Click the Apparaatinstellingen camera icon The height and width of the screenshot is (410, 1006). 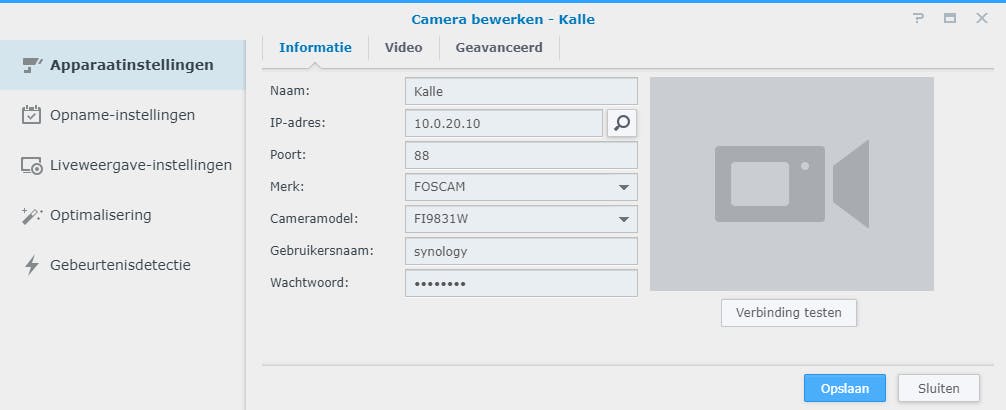pos(31,65)
